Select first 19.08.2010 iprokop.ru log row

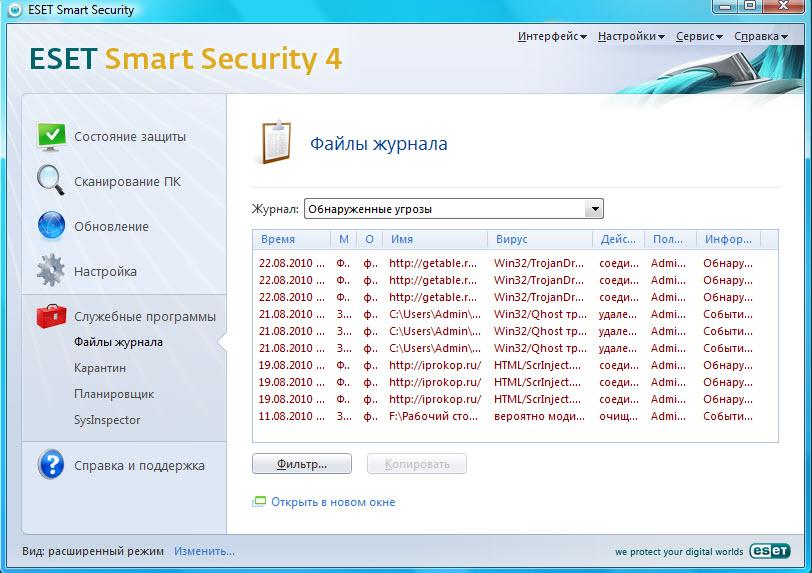pyautogui.click(x=515, y=365)
